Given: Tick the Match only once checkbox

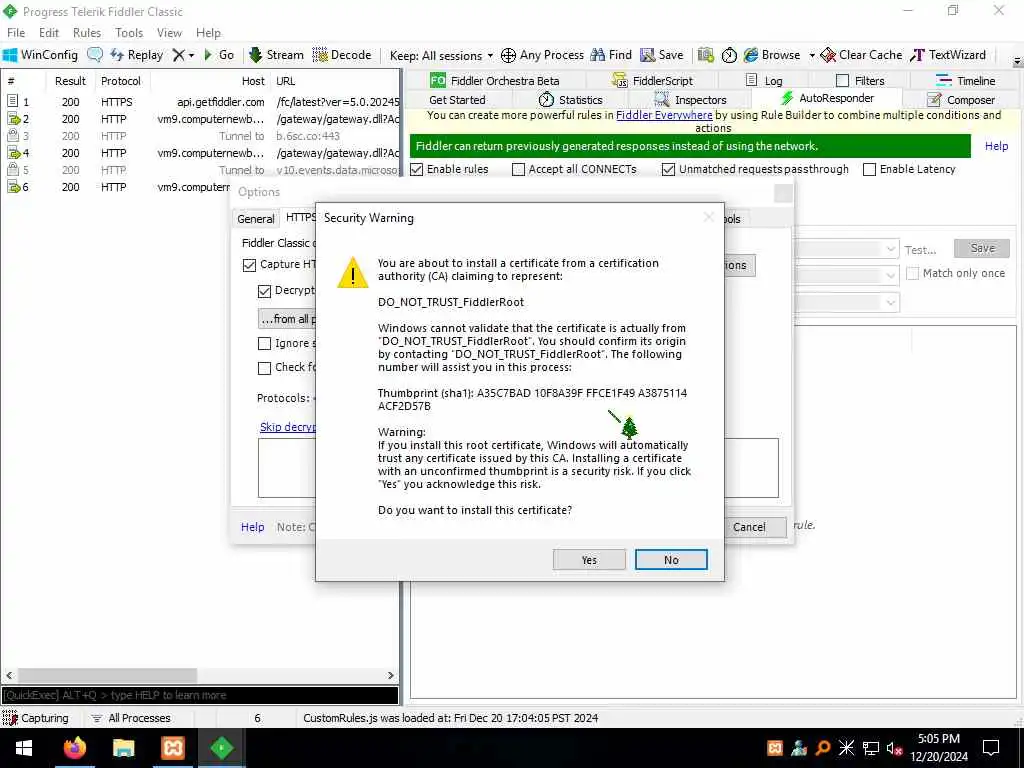Looking at the screenshot, I should (912, 274).
